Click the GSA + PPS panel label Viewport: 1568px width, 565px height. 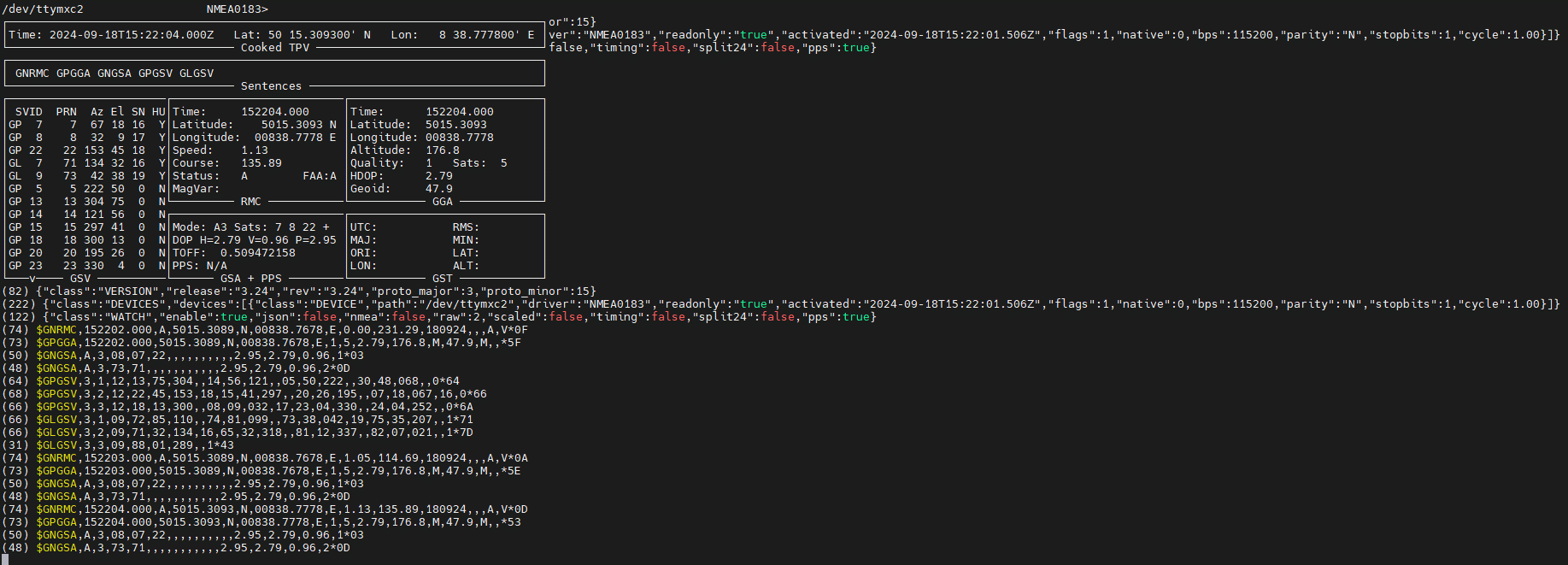[251, 279]
